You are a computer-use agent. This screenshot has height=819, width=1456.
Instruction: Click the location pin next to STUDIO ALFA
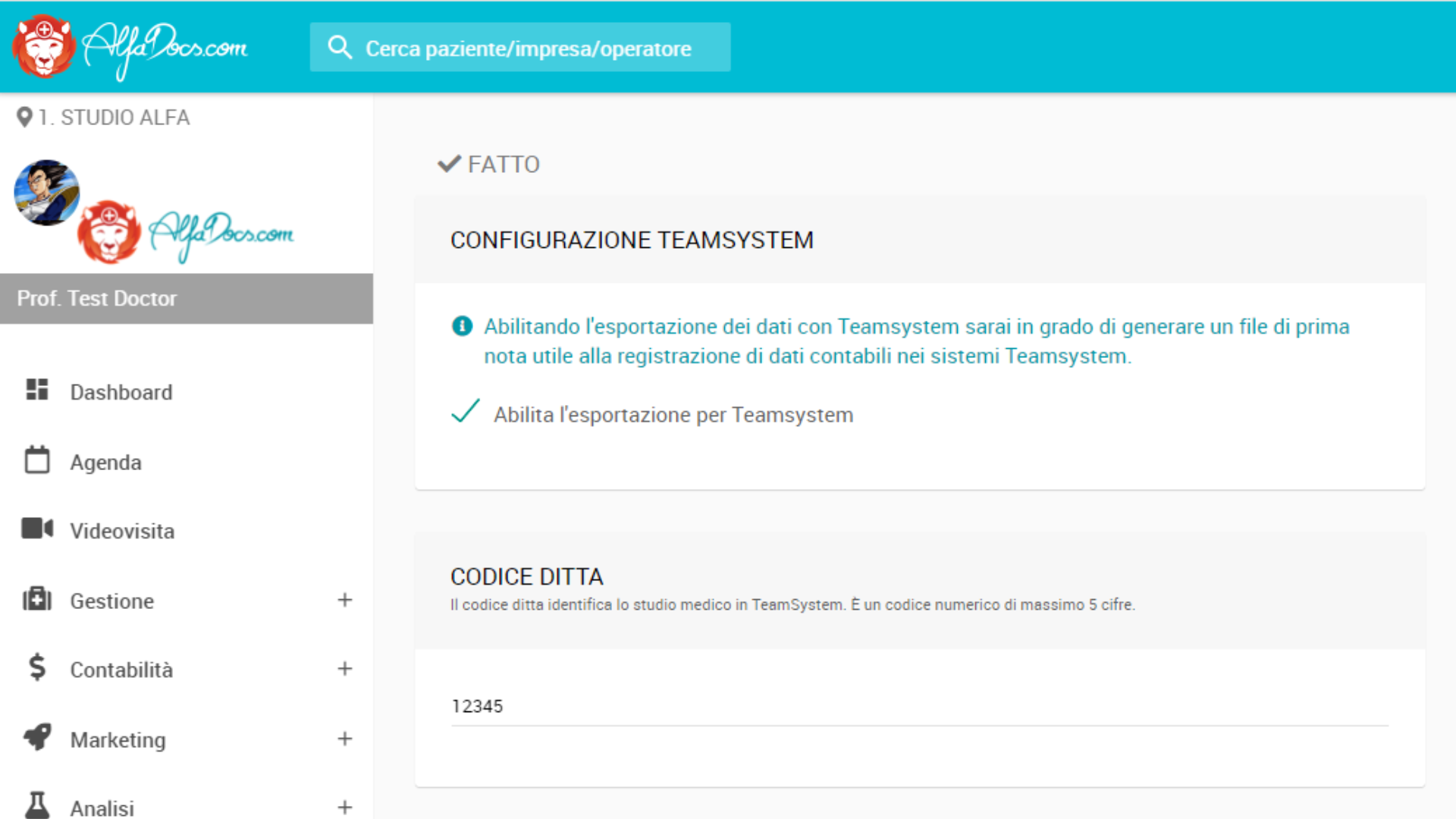[22, 116]
